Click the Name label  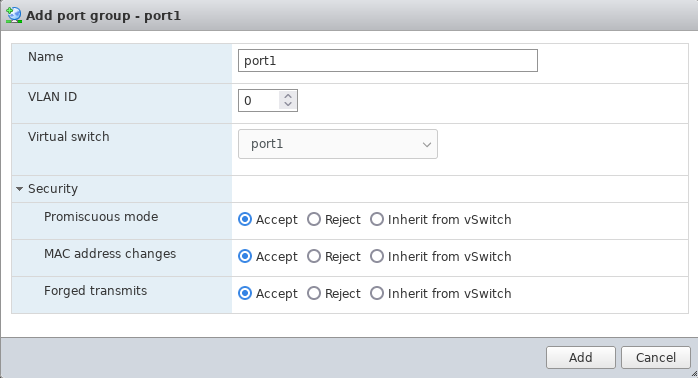[x=45, y=57]
